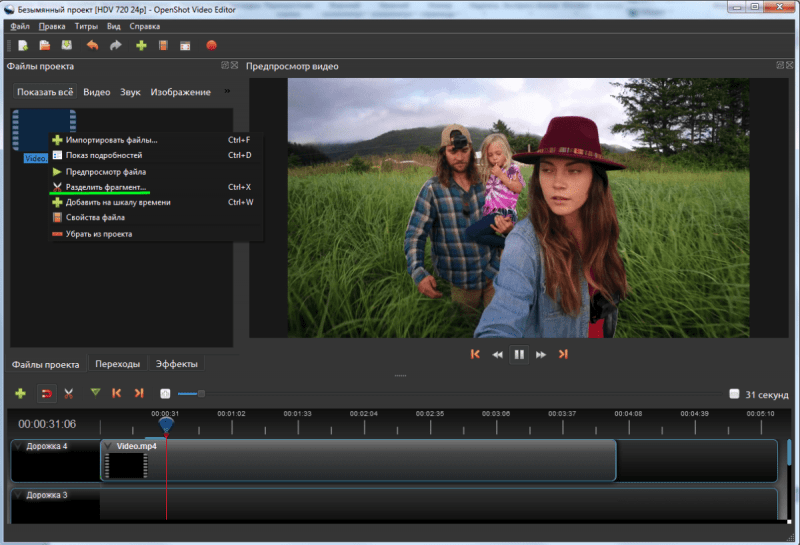This screenshot has width=800, height=545.
Task: Click the New Project toolbar icon
Action: coord(22,46)
